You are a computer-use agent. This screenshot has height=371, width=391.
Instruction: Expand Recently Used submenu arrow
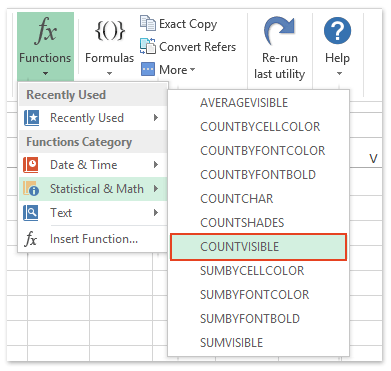pyautogui.click(x=156, y=118)
